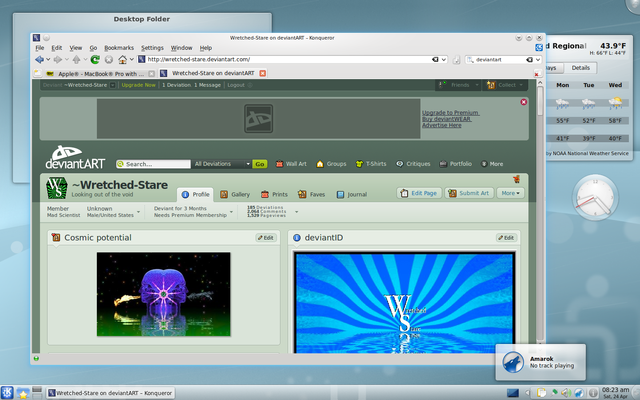The image size is (640, 400).
Task: Open Portfolio in deviantART navigation
Action: click(456, 164)
